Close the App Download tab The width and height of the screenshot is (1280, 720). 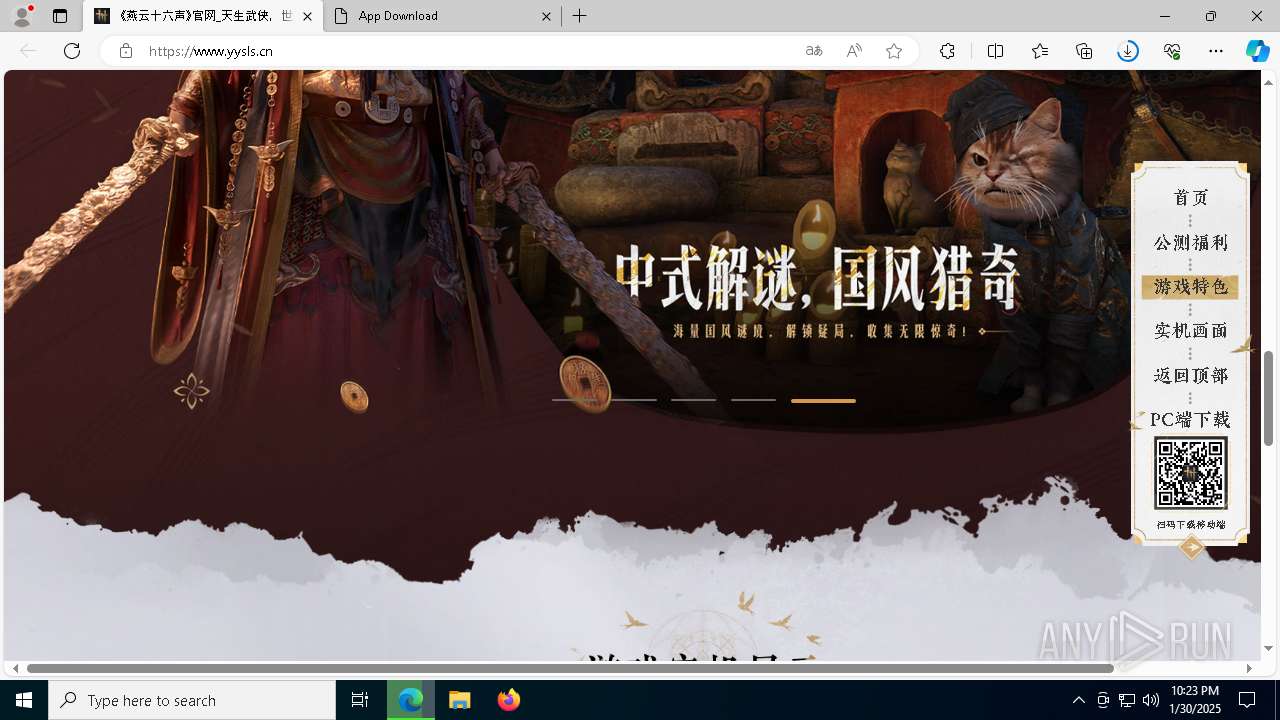[546, 16]
